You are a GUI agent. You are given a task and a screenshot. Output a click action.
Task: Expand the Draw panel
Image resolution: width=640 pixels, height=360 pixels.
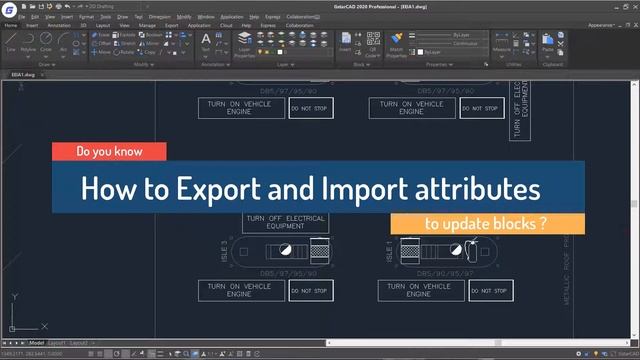pos(47,64)
